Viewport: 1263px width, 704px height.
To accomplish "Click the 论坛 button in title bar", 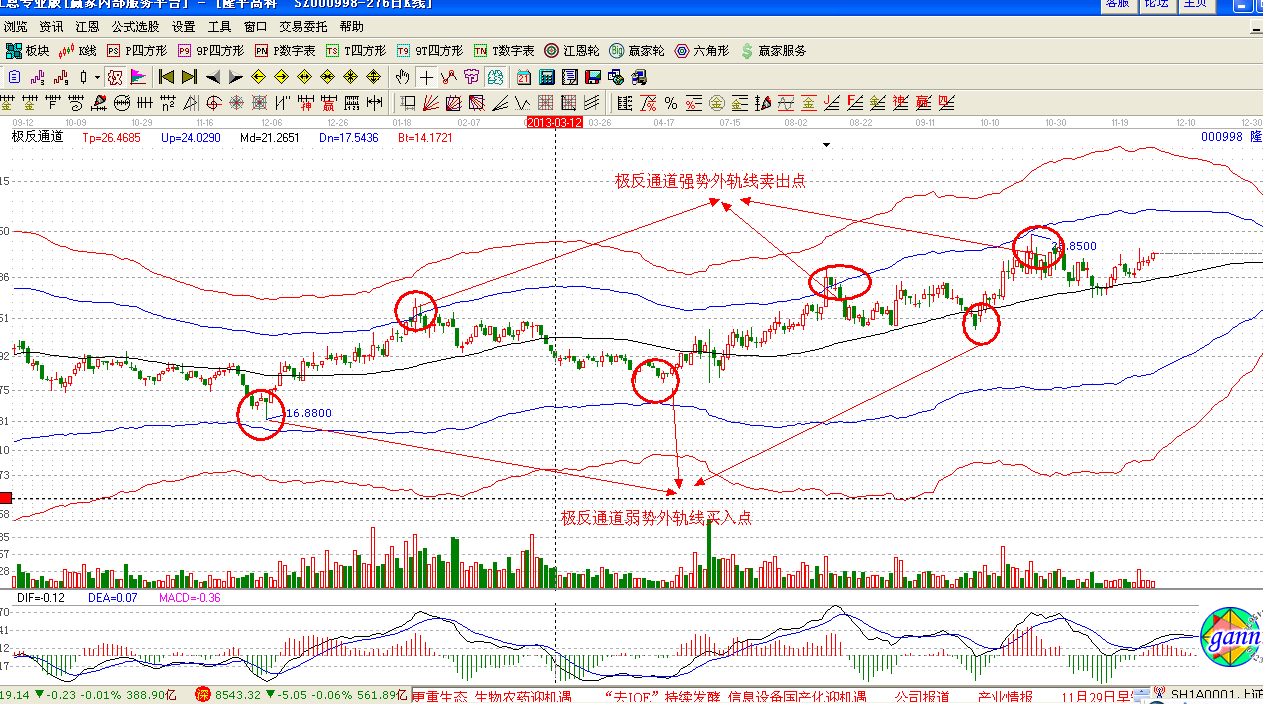I will coord(1155,4).
